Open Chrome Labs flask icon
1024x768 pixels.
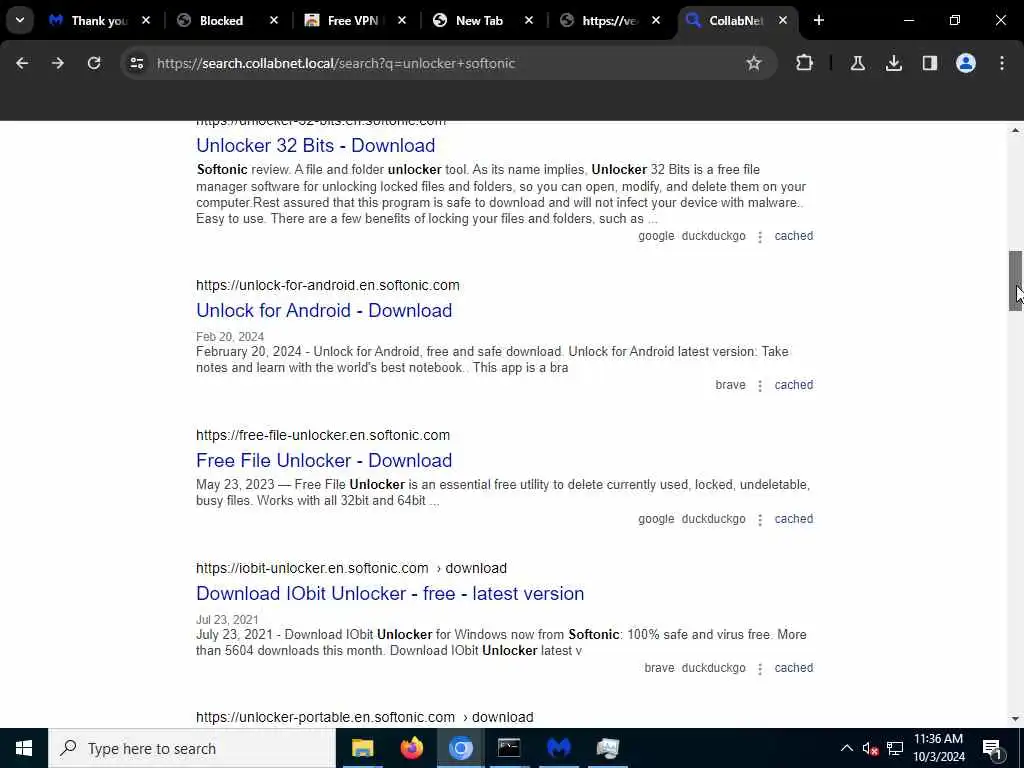pyautogui.click(x=857, y=63)
